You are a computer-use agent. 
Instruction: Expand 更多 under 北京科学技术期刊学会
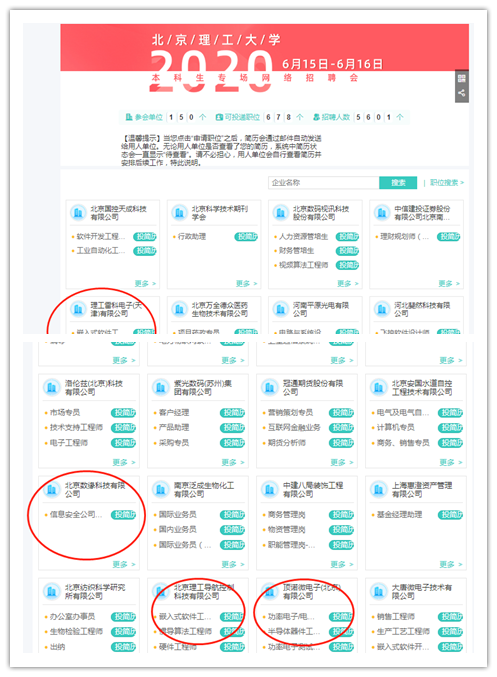click(247, 283)
